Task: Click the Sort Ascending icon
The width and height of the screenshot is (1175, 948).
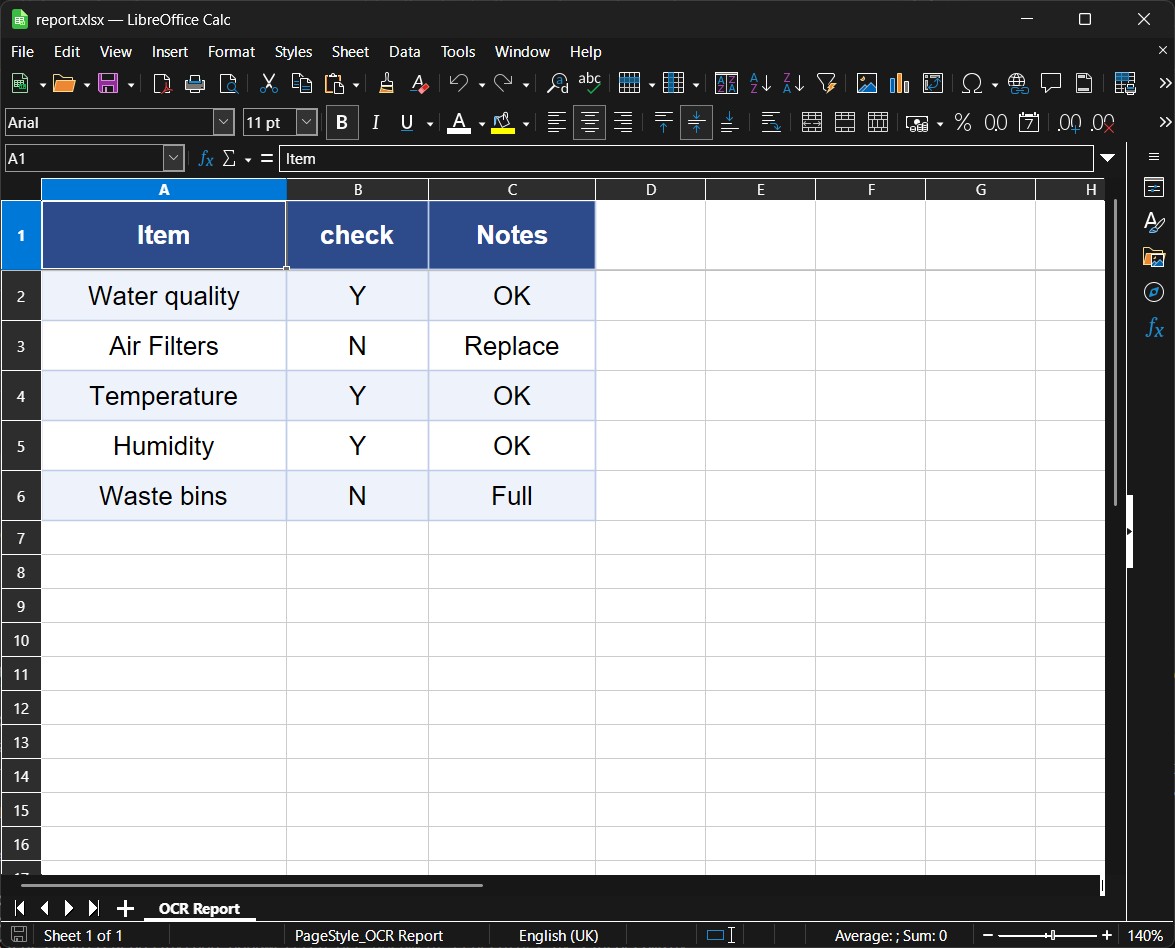Action: [x=760, y=84]
